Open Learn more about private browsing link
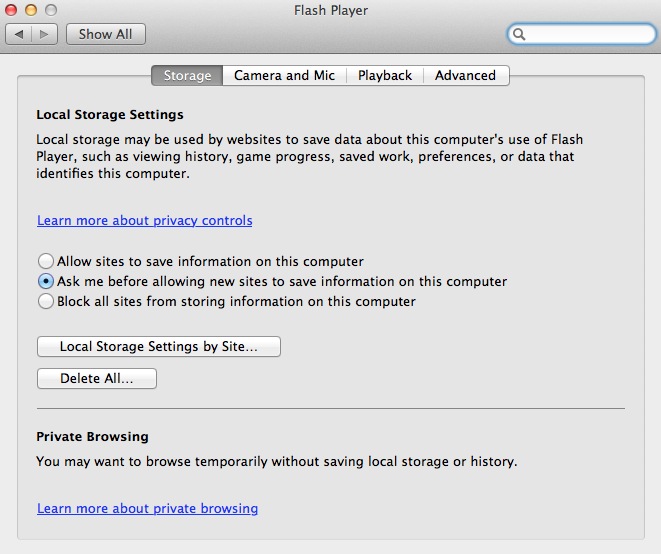 [148, 508]
